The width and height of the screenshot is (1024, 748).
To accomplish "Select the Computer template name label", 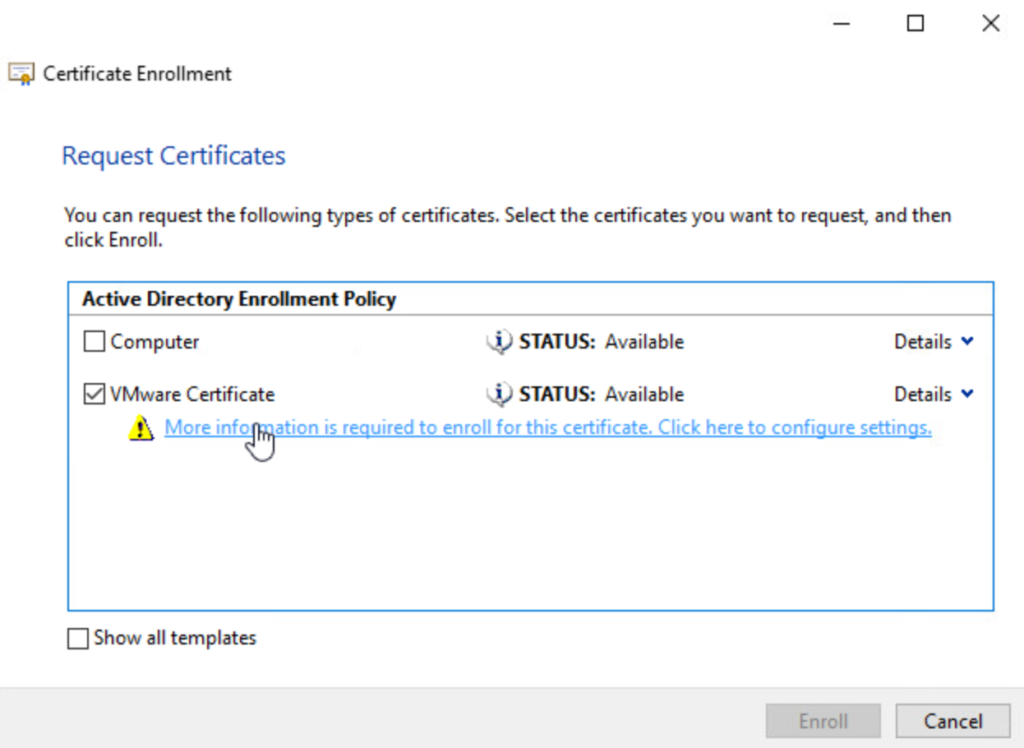I will (x=155, y=342).
